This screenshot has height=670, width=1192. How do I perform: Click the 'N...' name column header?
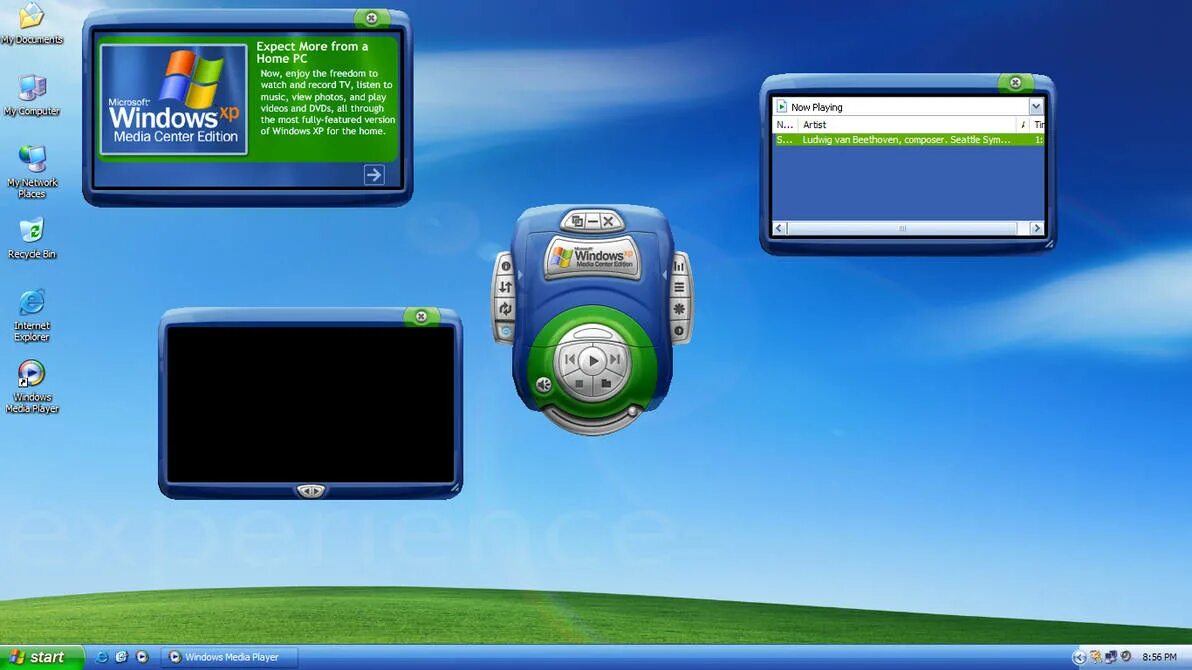click(x=785, y=125)
